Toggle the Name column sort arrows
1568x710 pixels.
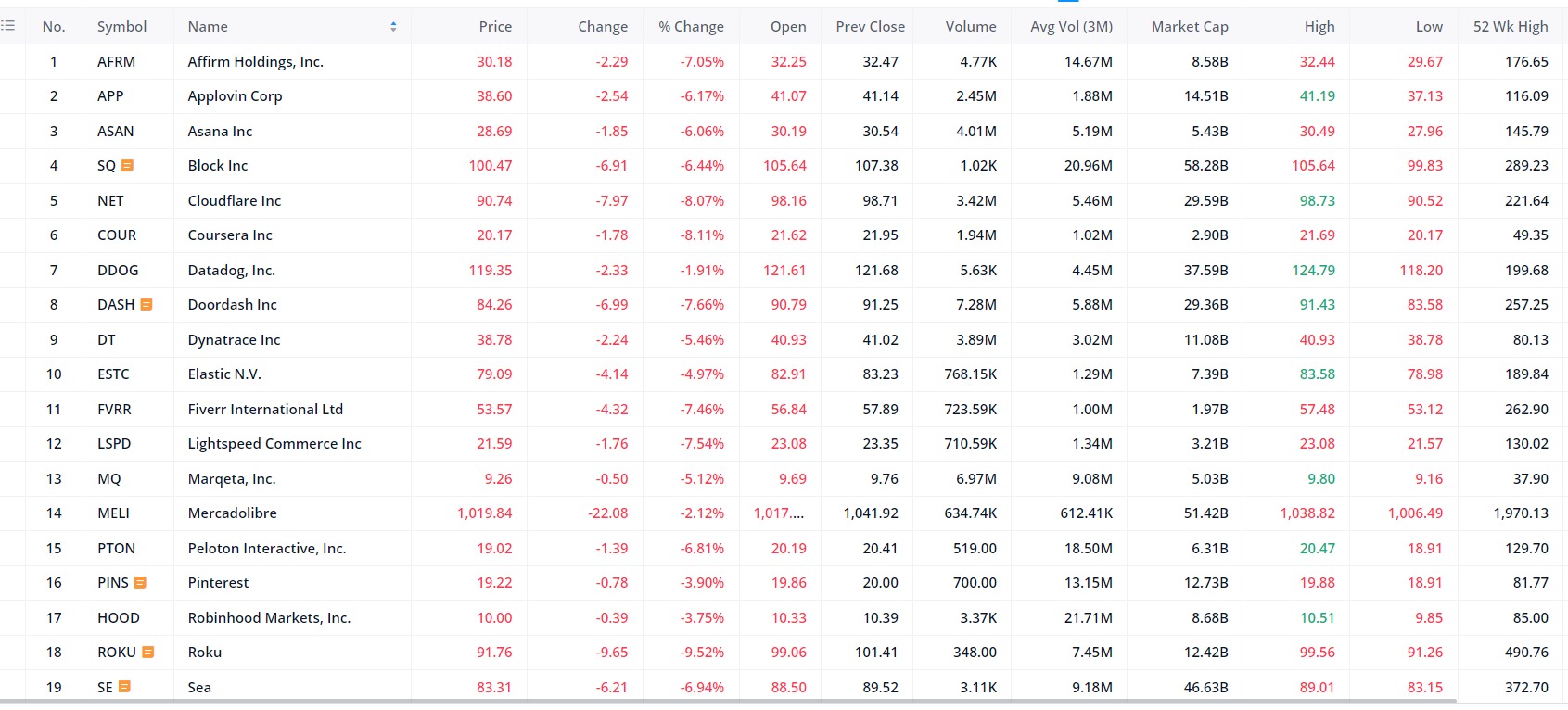coord(393,27)
